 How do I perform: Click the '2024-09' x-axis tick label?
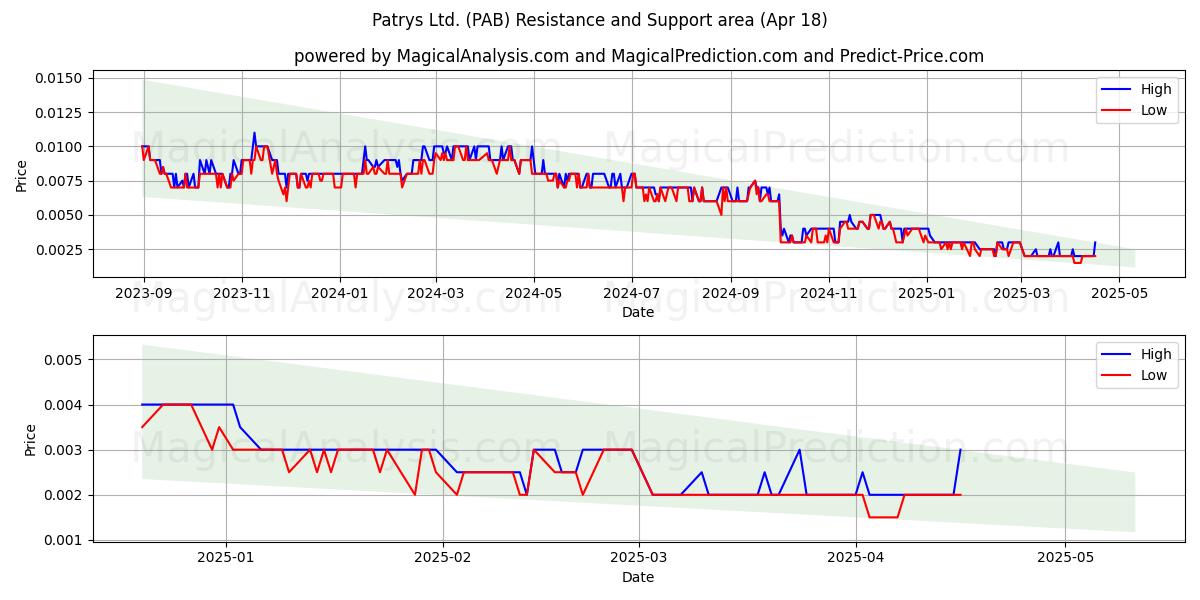click(730, 293)
